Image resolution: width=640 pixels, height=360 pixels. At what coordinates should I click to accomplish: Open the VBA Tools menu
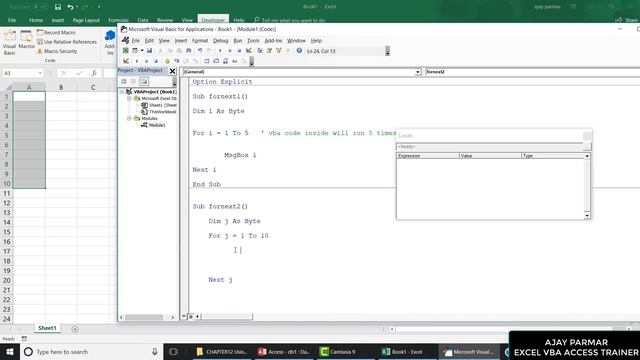(253, 40)
